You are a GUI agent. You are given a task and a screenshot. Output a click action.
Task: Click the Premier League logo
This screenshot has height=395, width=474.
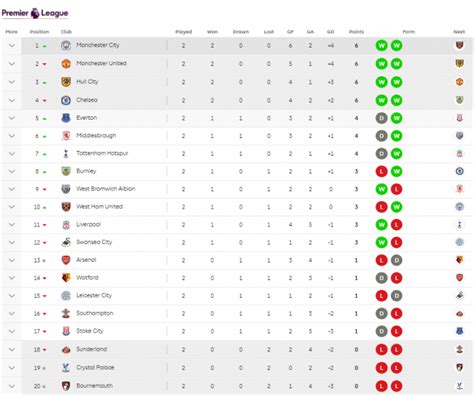click(35, 13)
